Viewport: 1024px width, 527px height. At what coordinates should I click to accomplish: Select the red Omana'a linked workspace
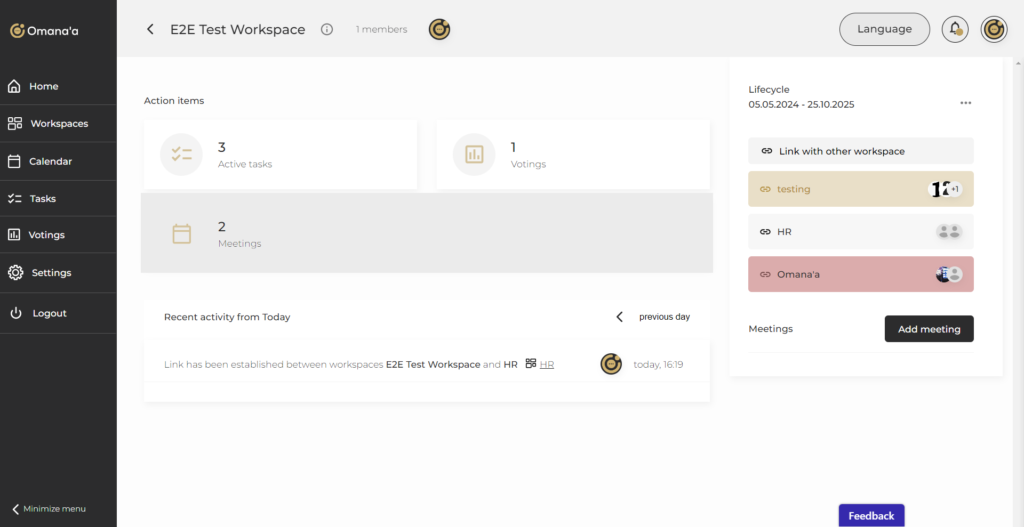860,274
